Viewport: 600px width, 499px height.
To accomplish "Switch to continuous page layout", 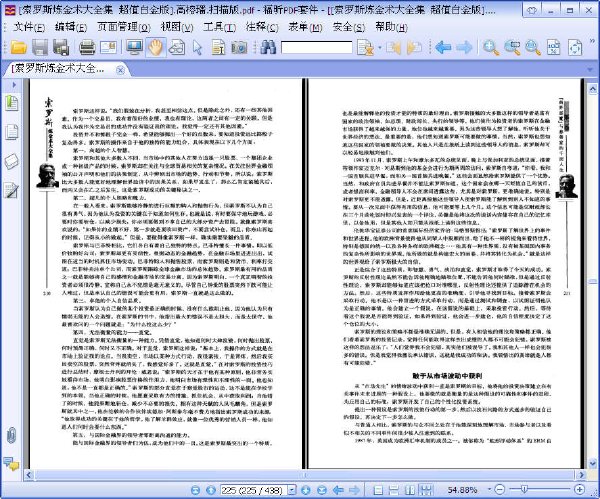I will 394,490.
